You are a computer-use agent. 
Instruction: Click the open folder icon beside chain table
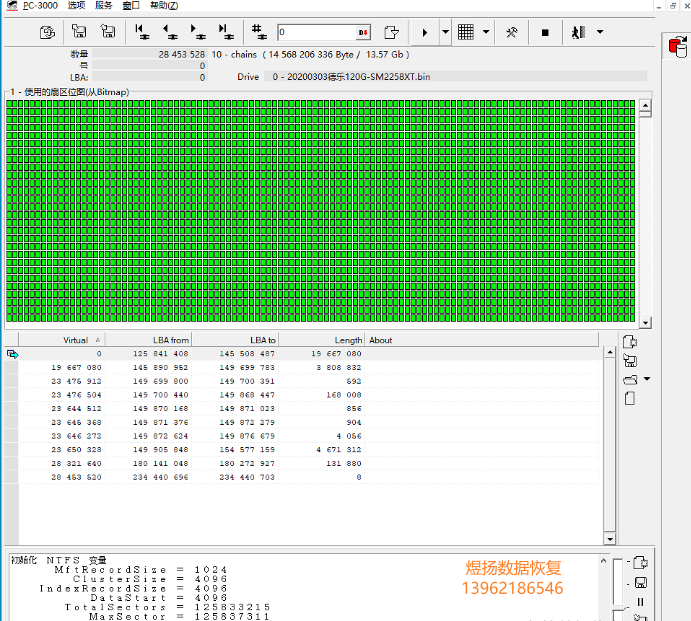click(630, 379)
